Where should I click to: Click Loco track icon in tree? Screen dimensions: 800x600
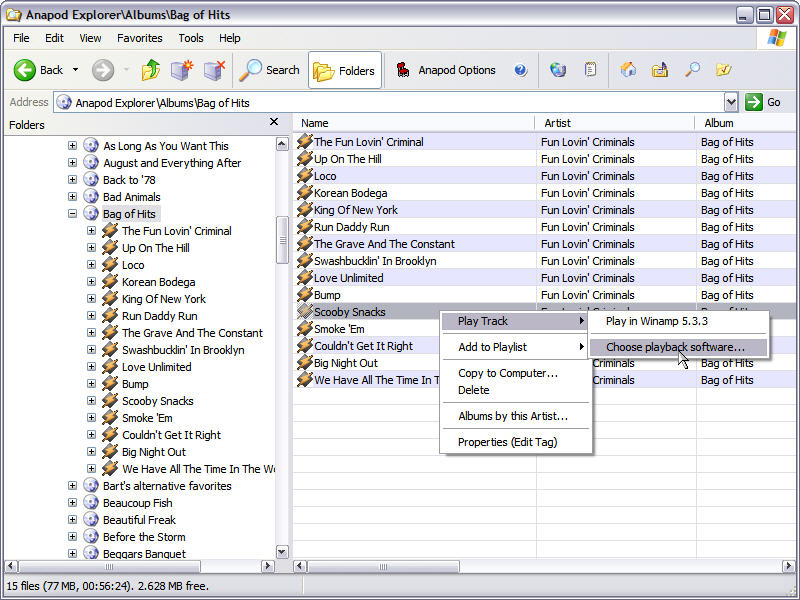click(110, 264)
